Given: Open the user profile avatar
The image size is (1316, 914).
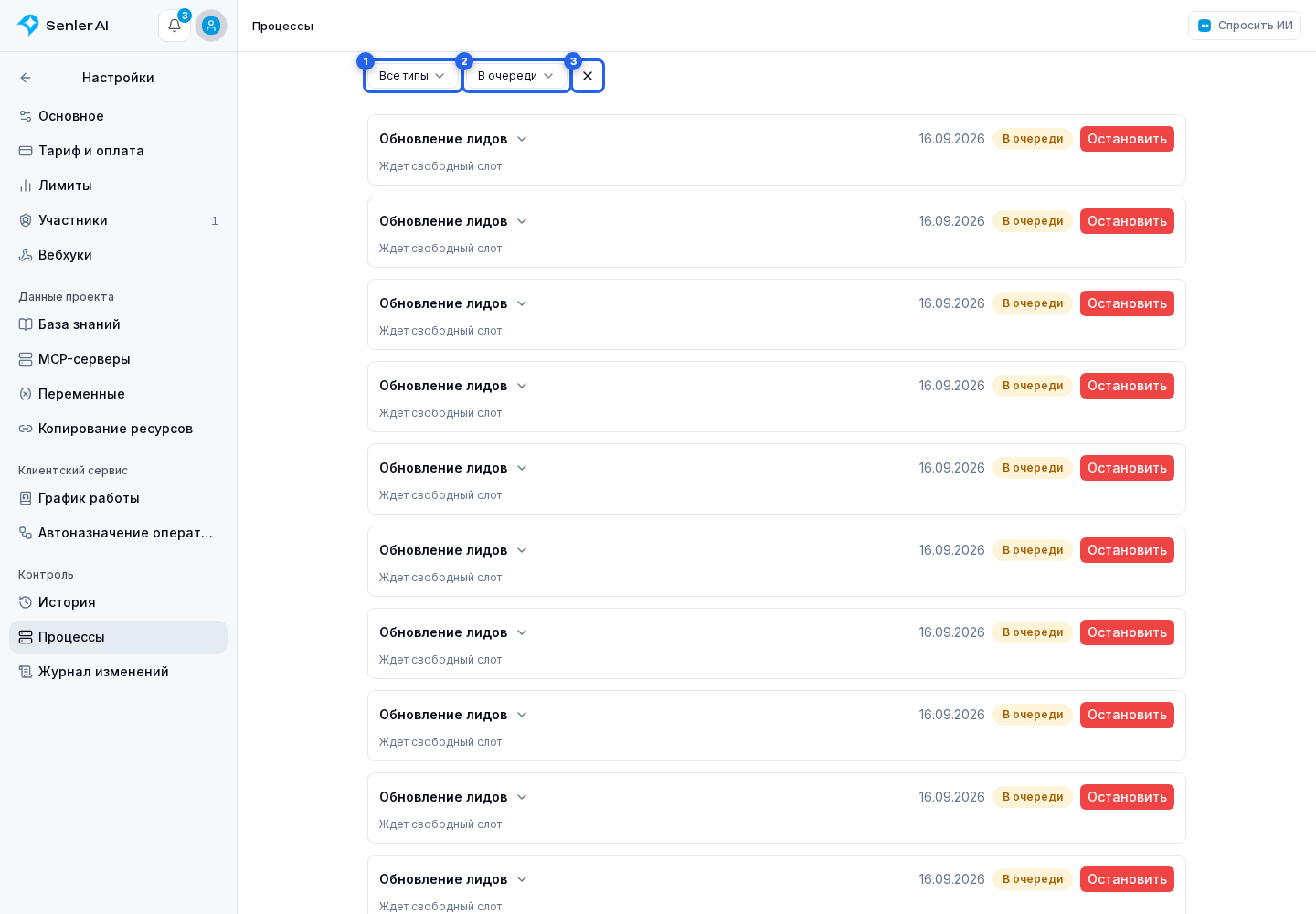Looking at the screenshot, I should click(211, 26).
